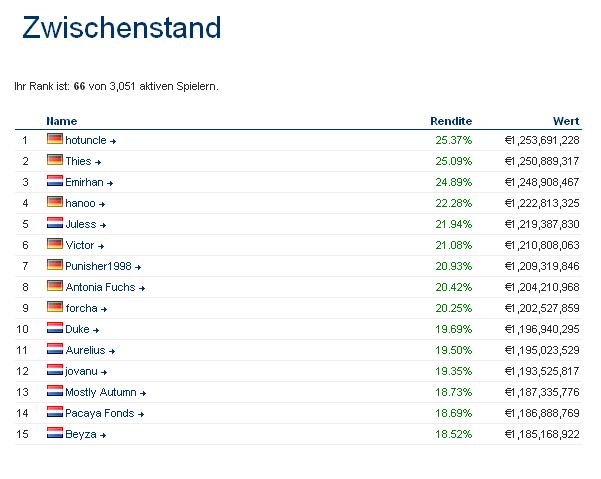Viewport: 601px width, 479px height.
Task: Click the arrow icon next to Pacaya Fonds
Action: tap(141, 414)
